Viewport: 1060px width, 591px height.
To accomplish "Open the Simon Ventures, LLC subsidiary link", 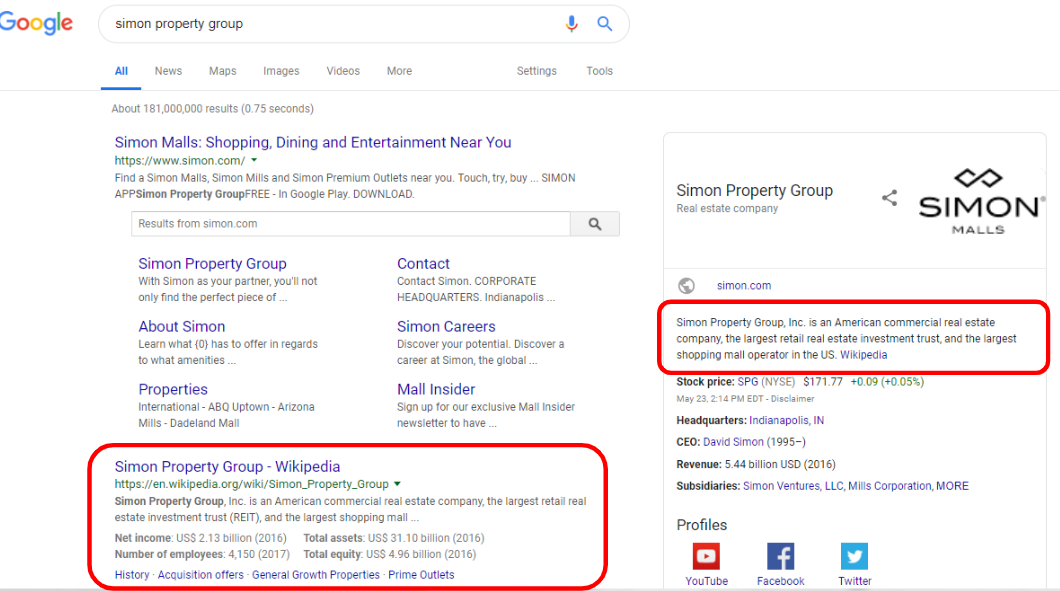I will (x=793, y=486).
